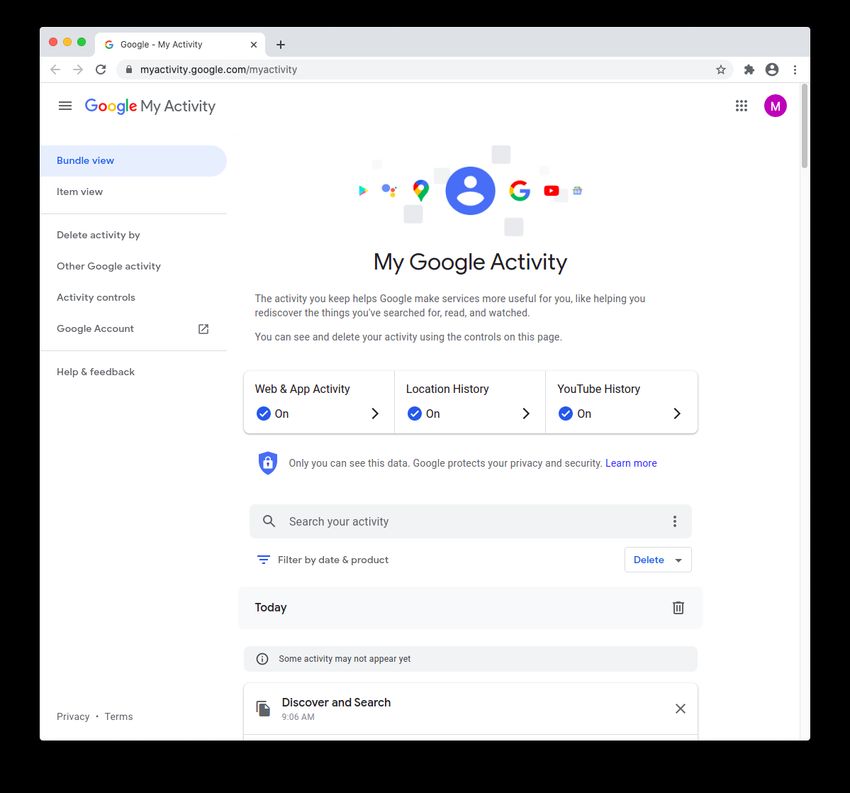The image size is (850, 793).
Task: Open Google Account external link icon
Action: [x=203, y=329]
